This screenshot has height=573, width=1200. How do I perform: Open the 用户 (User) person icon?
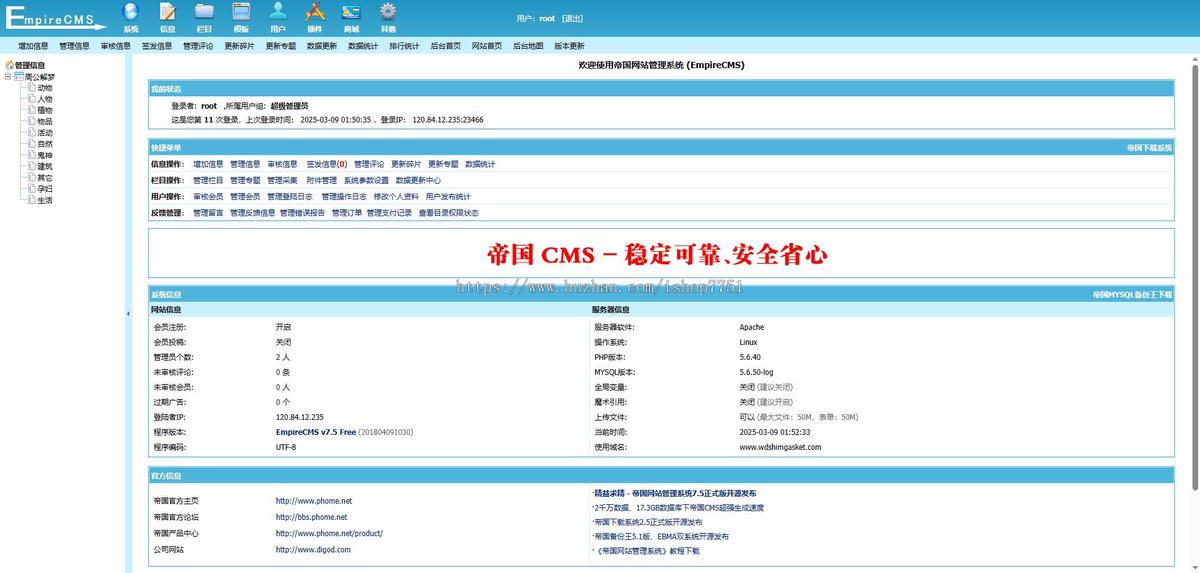coord(278,12)
